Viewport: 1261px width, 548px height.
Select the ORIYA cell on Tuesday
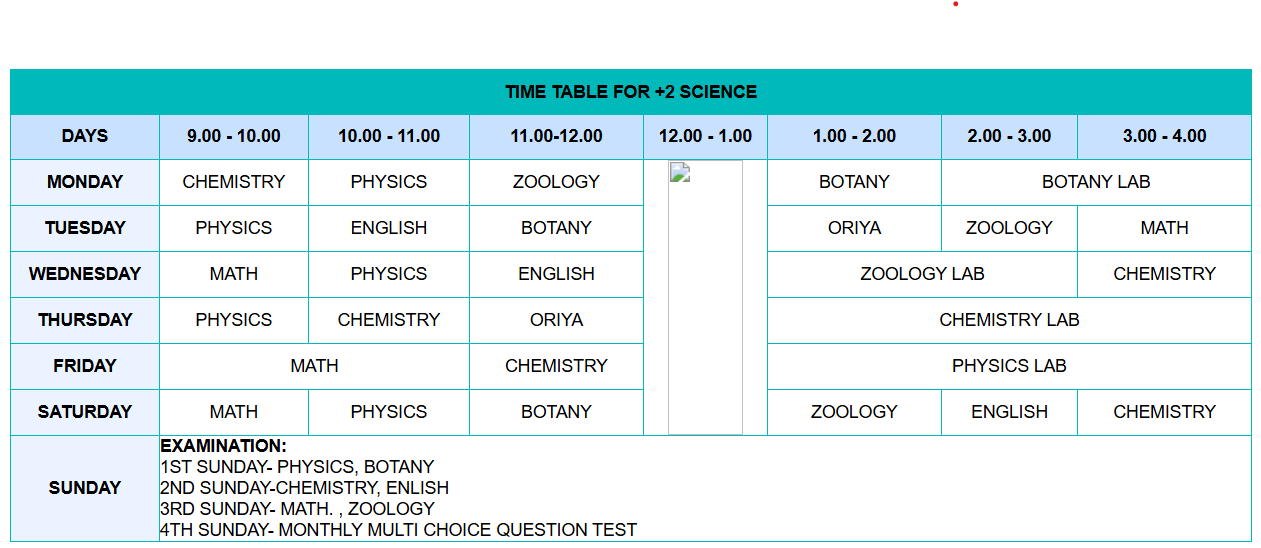point(854,228)
